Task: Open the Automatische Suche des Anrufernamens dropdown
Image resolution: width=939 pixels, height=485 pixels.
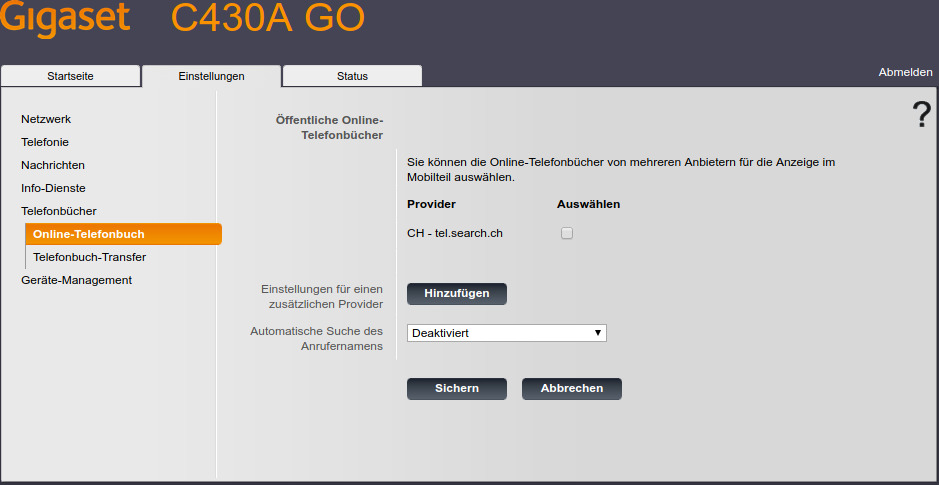Action: point(507,333)
